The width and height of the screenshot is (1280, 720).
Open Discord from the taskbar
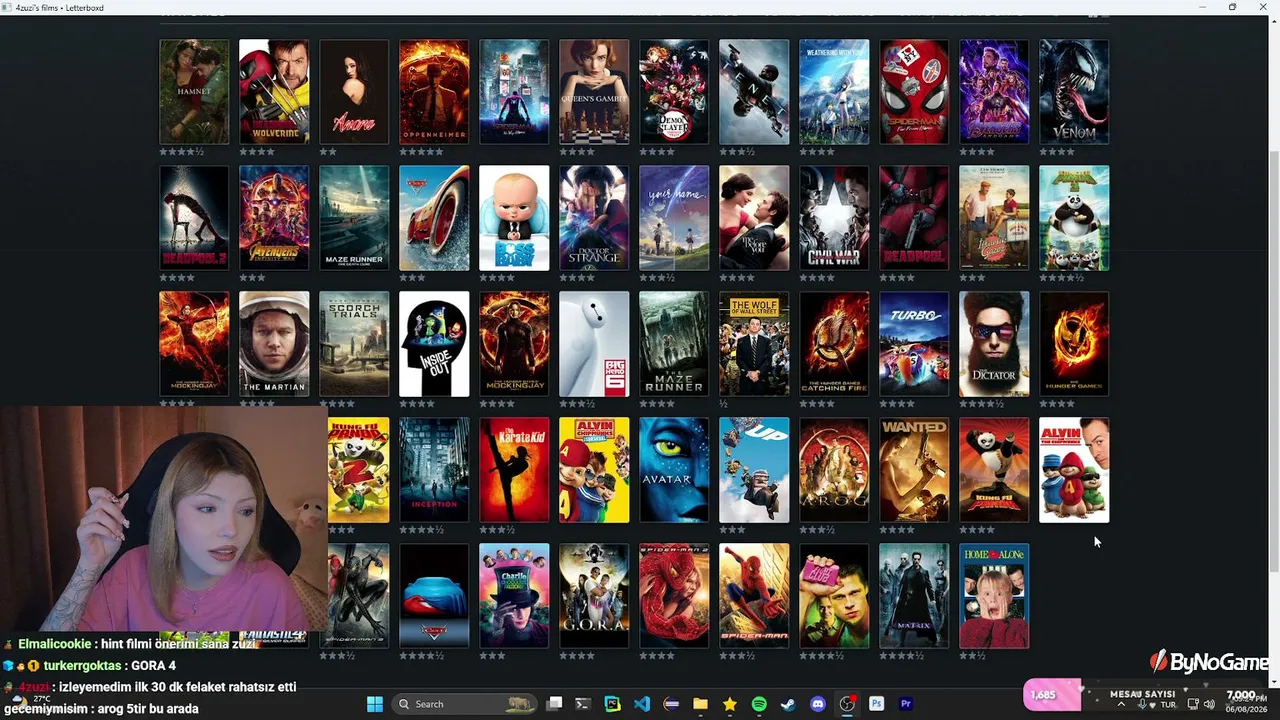(x=818, y=704)
